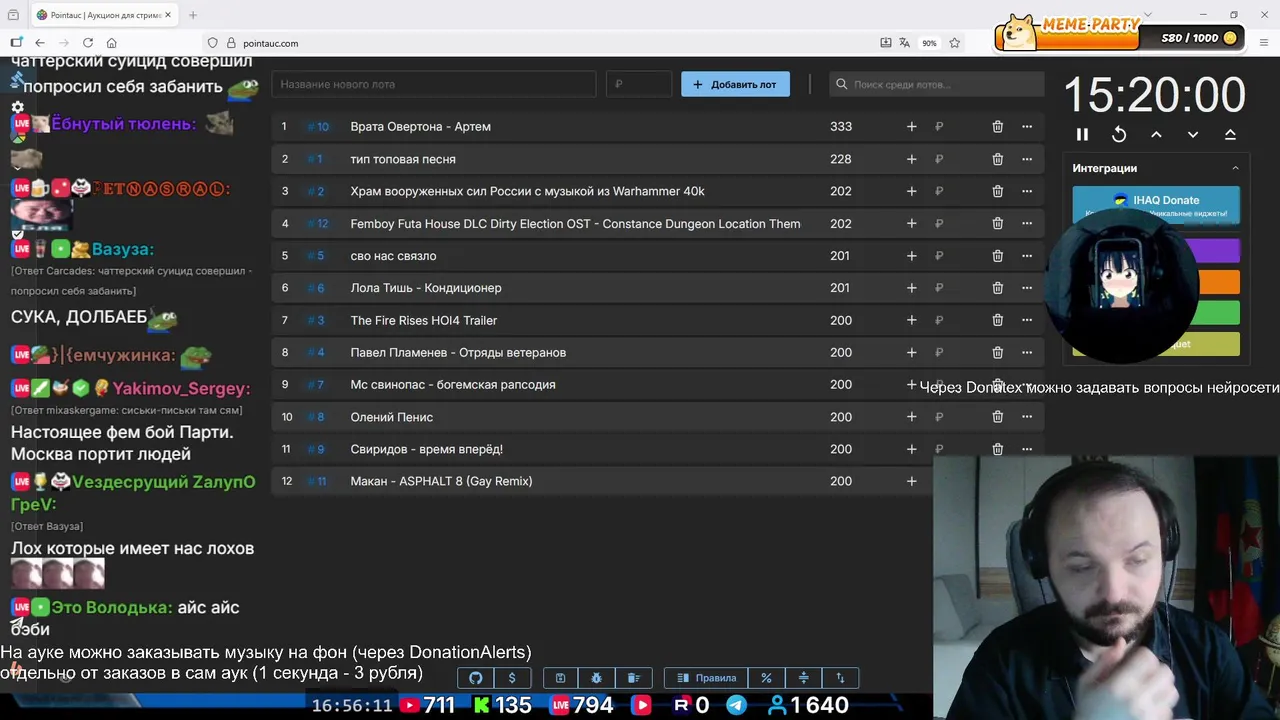Reset the auction timer
Viewport: 1280px width, 720px height.
(x=1119, y=134)
